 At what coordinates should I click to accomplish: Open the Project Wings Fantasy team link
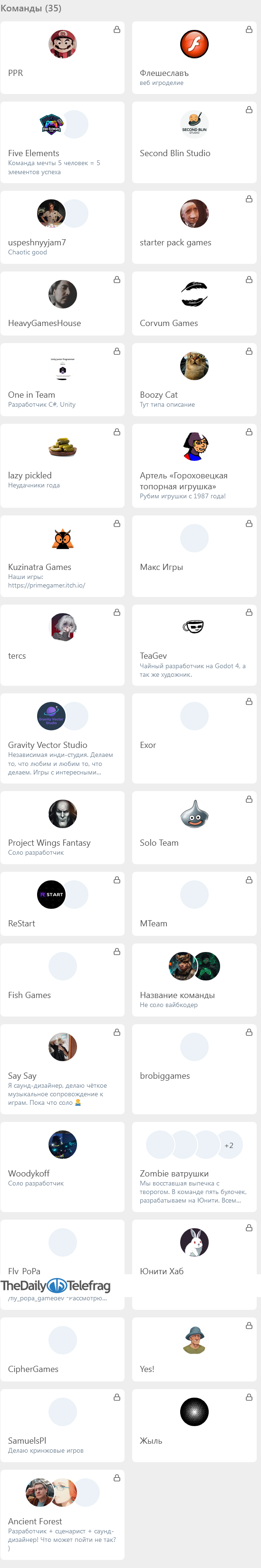(49, 842)
